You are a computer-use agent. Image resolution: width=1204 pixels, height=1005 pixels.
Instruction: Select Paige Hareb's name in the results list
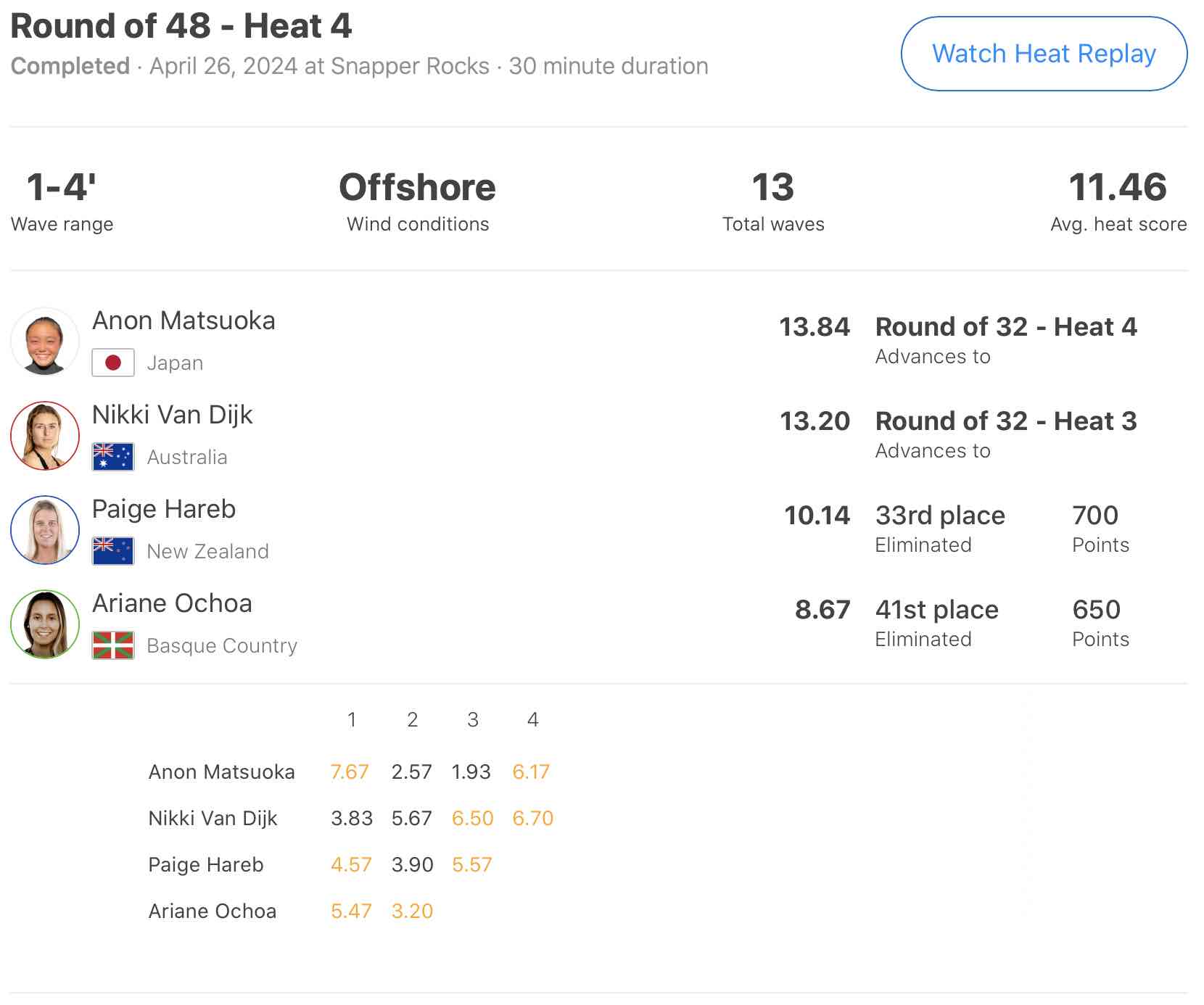click(164, 509)
